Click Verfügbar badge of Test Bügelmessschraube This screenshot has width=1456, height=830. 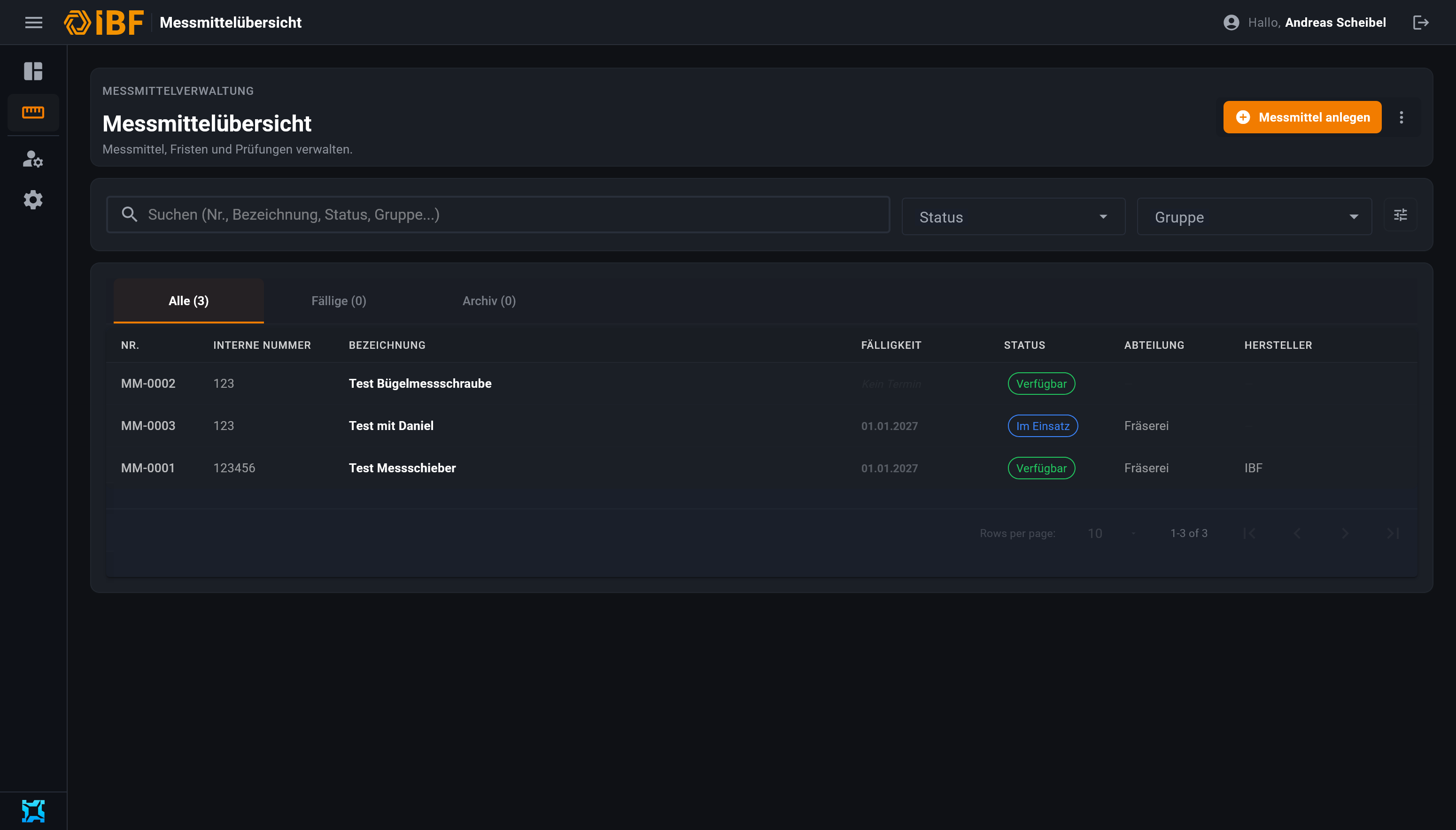[1041, 384]
